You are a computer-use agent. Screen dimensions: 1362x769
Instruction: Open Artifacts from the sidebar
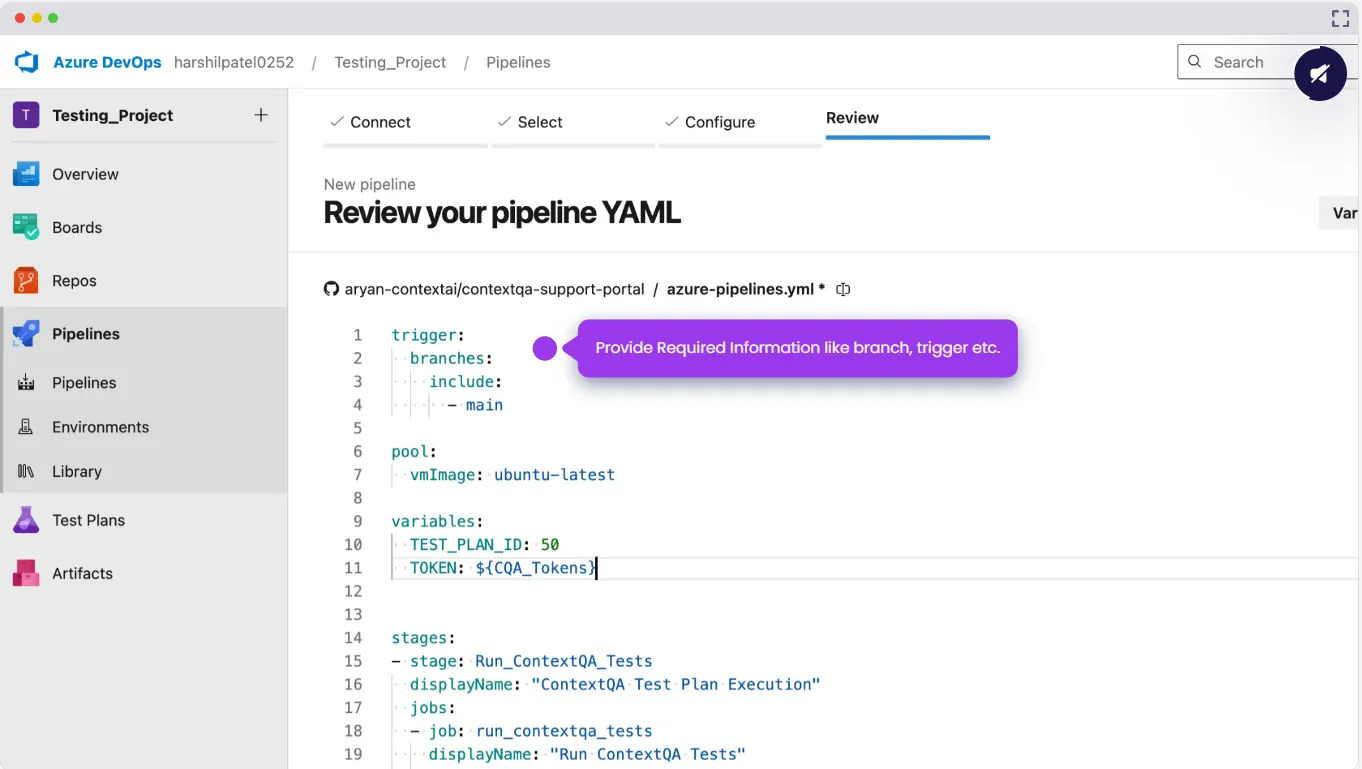click(x=82, y=574)
